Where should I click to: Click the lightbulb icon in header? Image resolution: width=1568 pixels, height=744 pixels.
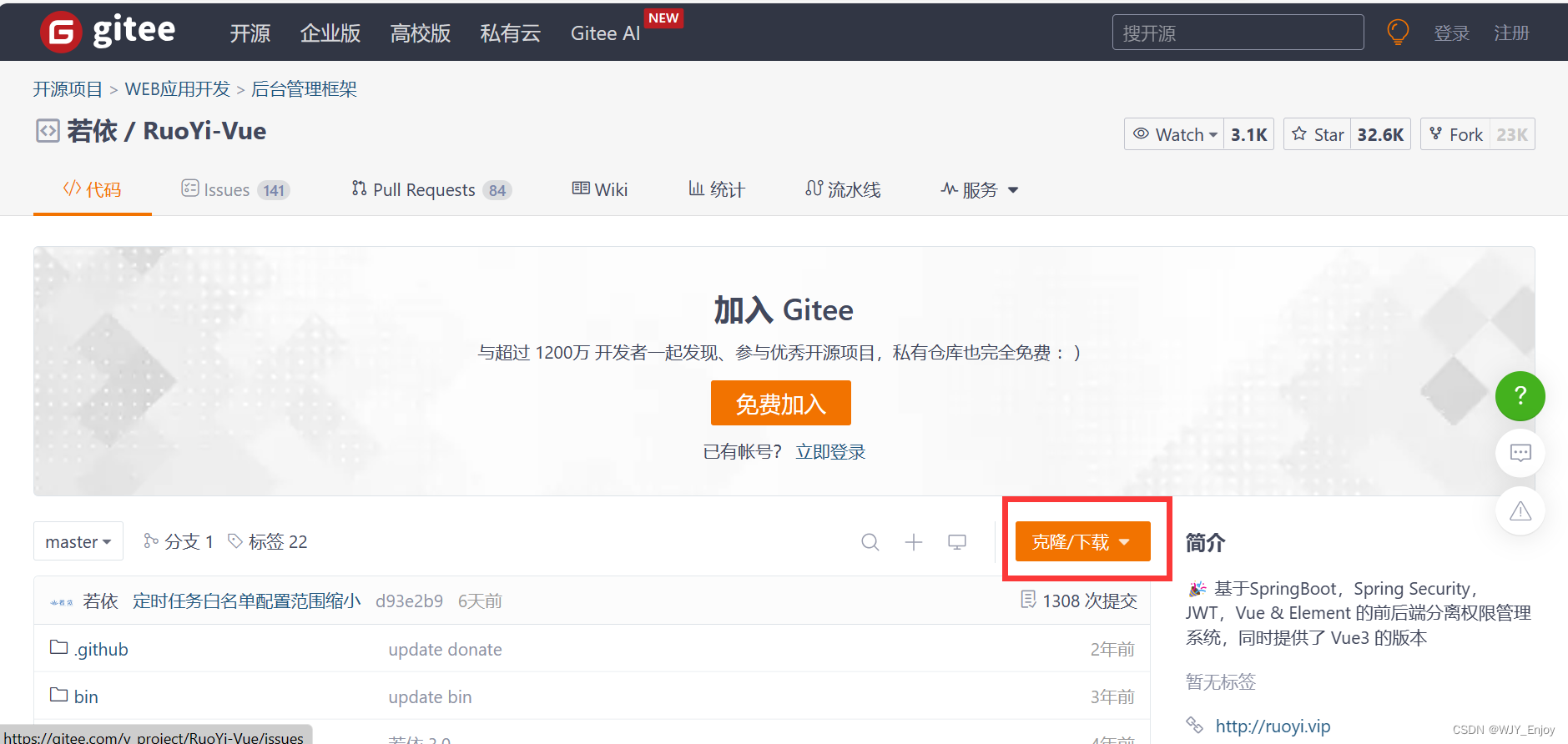[x=1398, y=33]
